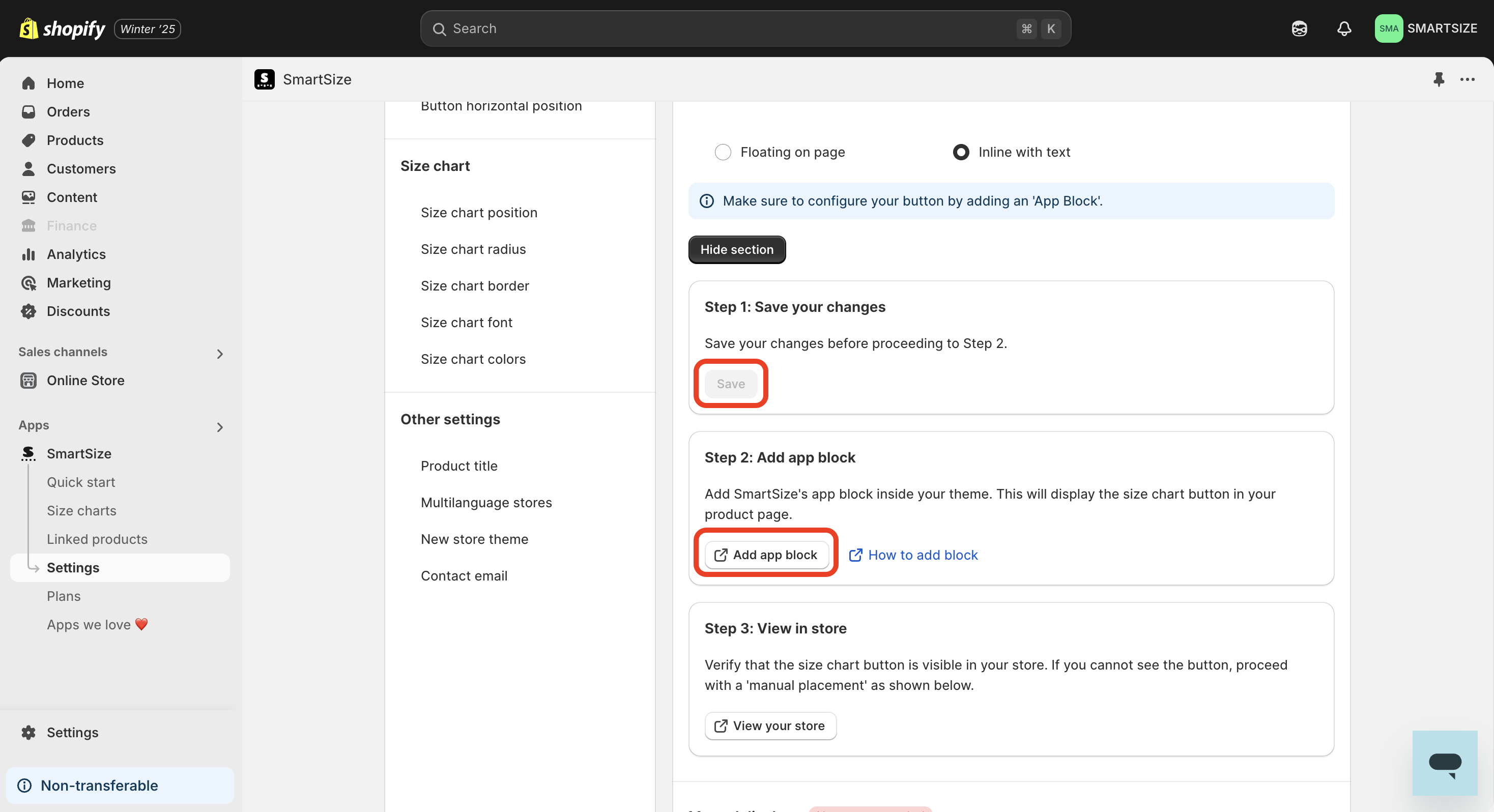Screen dimensions: 1494x812
Task: Open Quick start in SmartSize menu
Action: [80, 482]
